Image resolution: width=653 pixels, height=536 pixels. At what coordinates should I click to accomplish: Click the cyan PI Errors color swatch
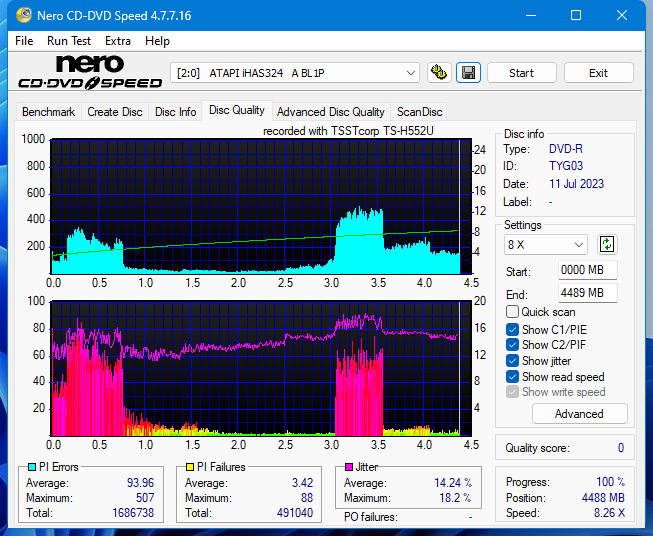coord(32,467)
